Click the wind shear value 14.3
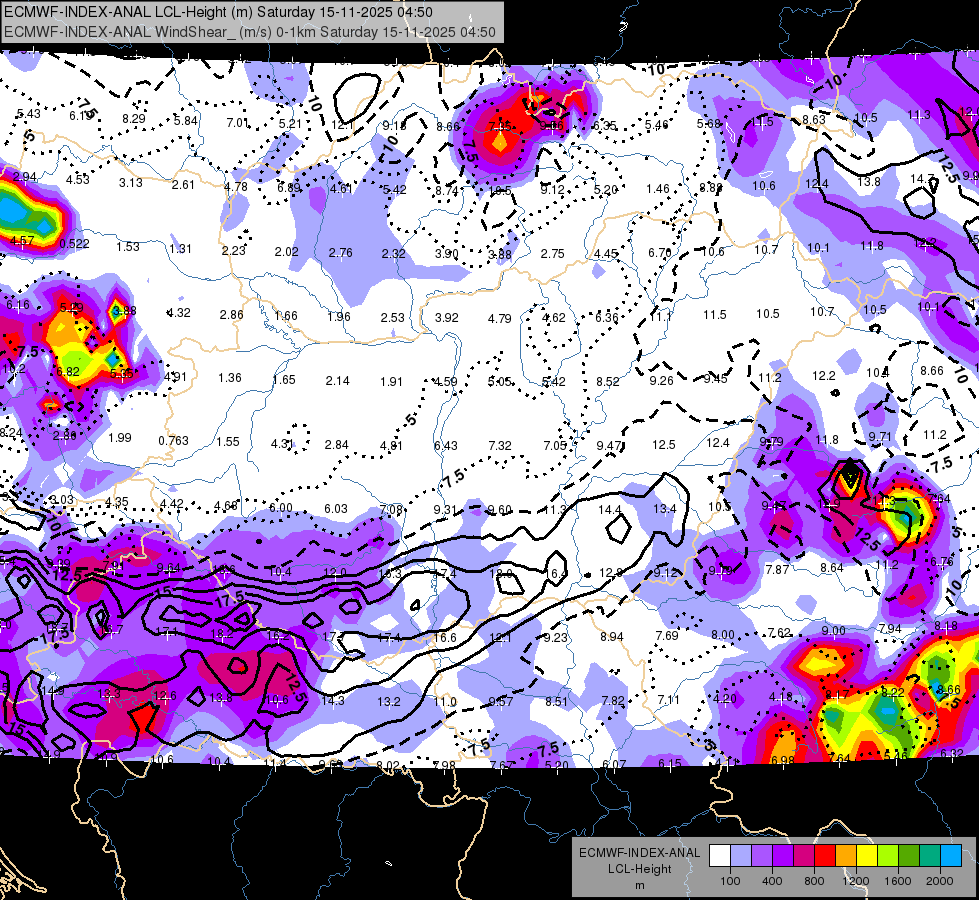979x900 pixels. point(333,701)
